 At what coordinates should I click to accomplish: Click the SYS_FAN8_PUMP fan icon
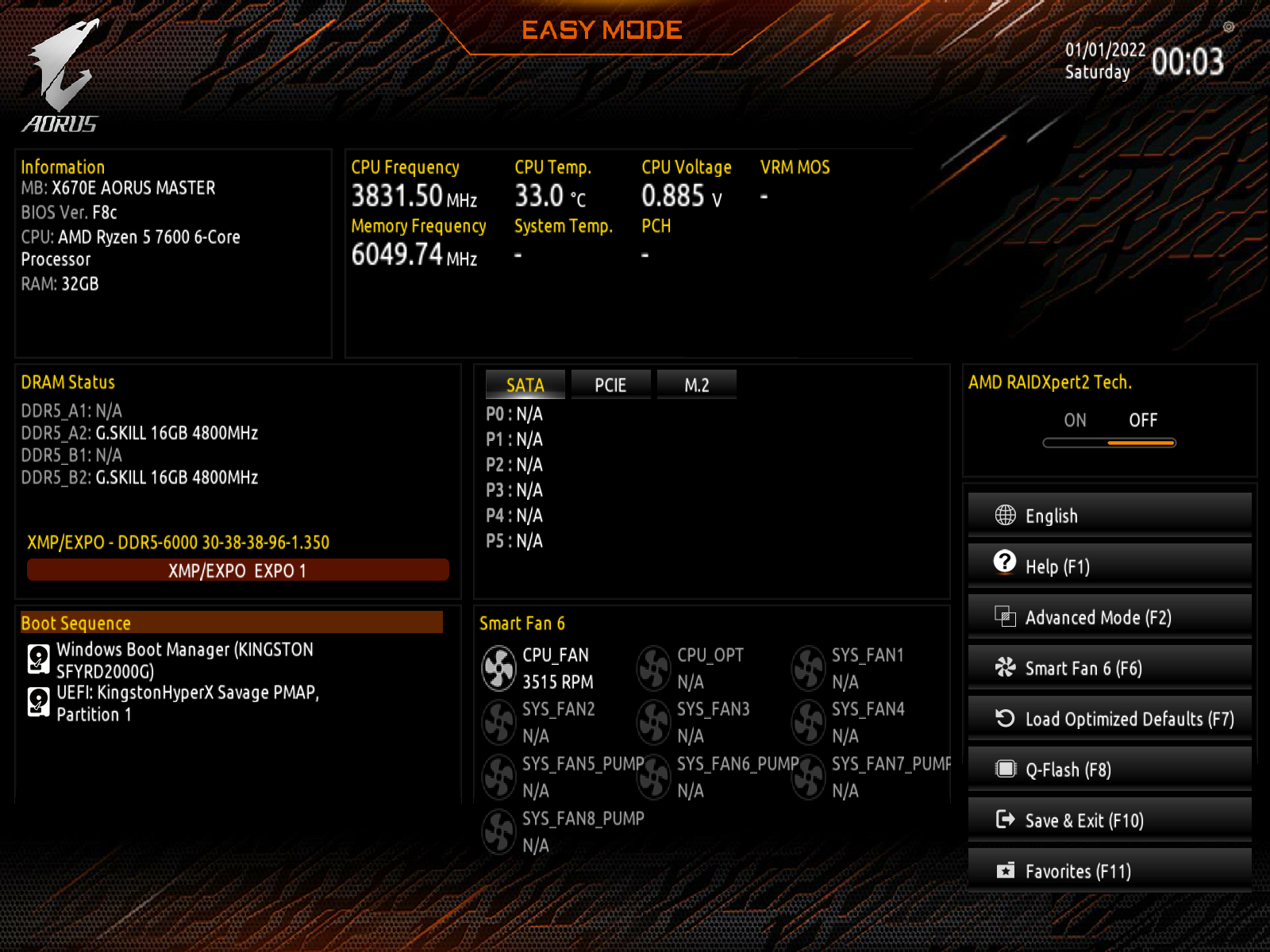click(x=499, y=832)
